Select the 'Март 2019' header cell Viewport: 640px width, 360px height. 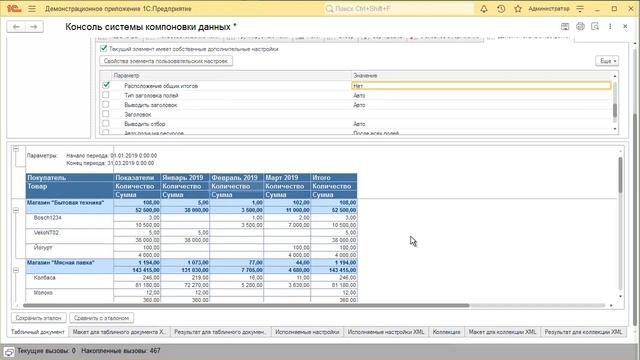click(x=287, y=178)
